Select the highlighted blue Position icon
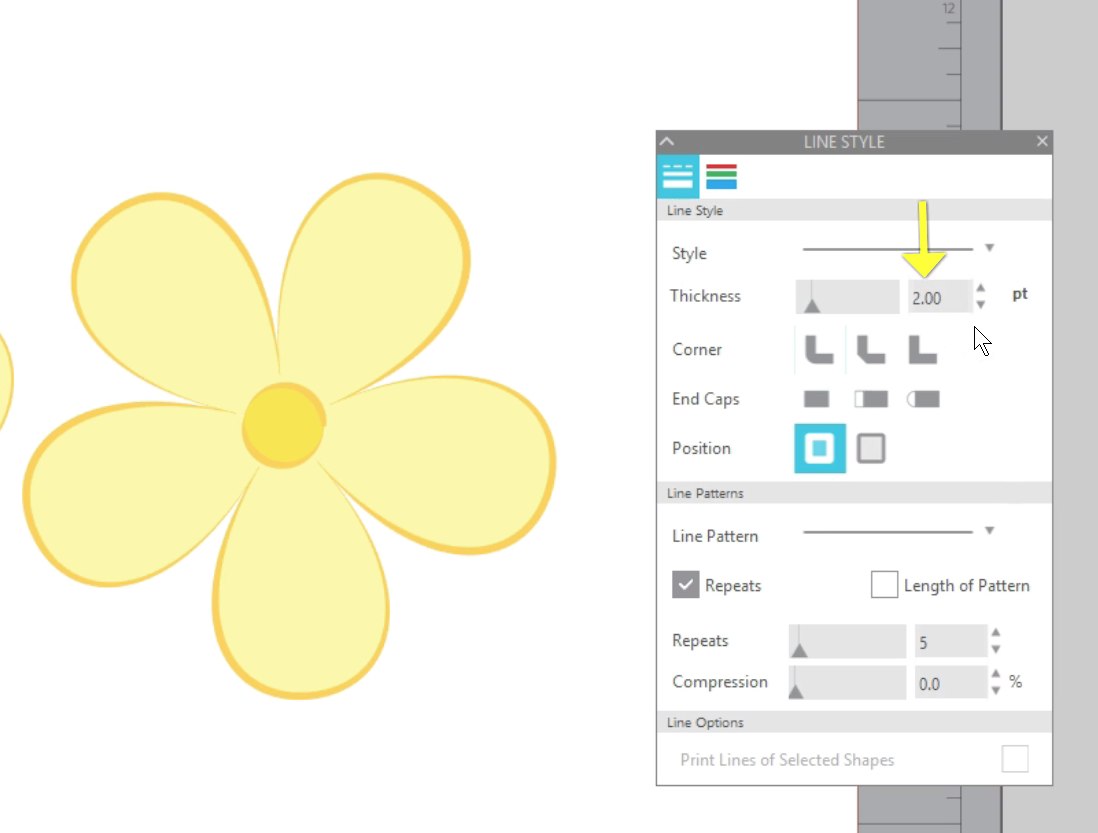 (820, 448)
